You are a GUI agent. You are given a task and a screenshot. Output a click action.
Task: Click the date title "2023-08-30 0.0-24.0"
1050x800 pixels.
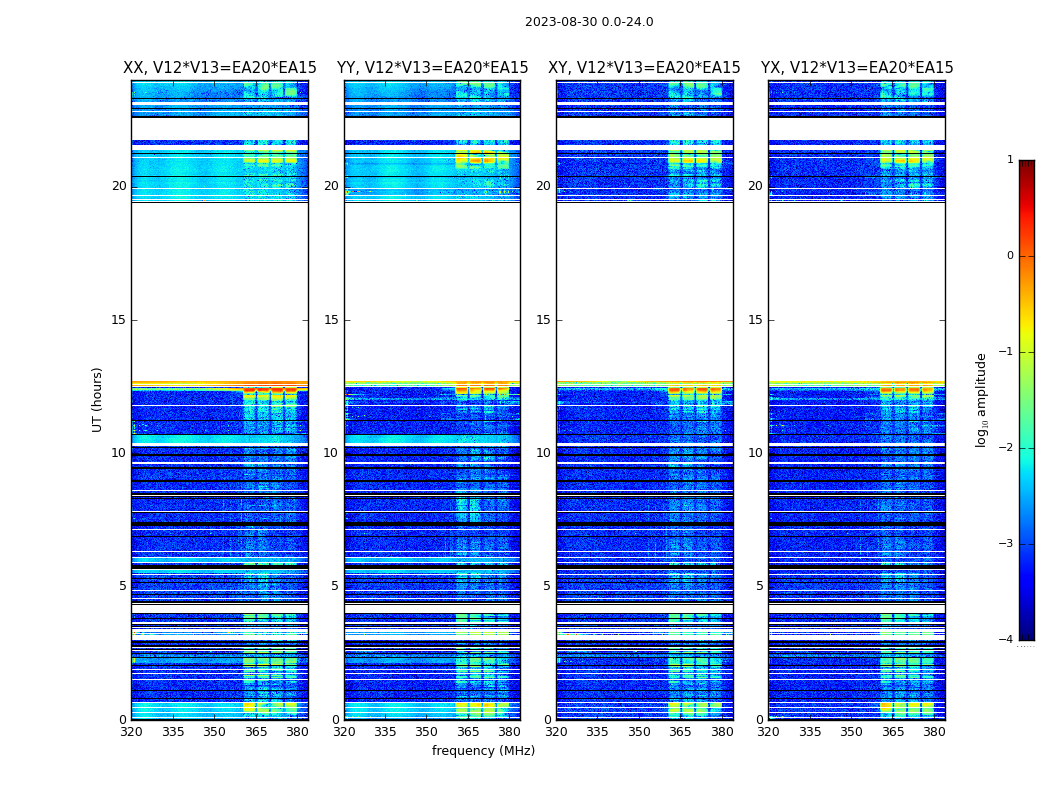pos(589,22)
